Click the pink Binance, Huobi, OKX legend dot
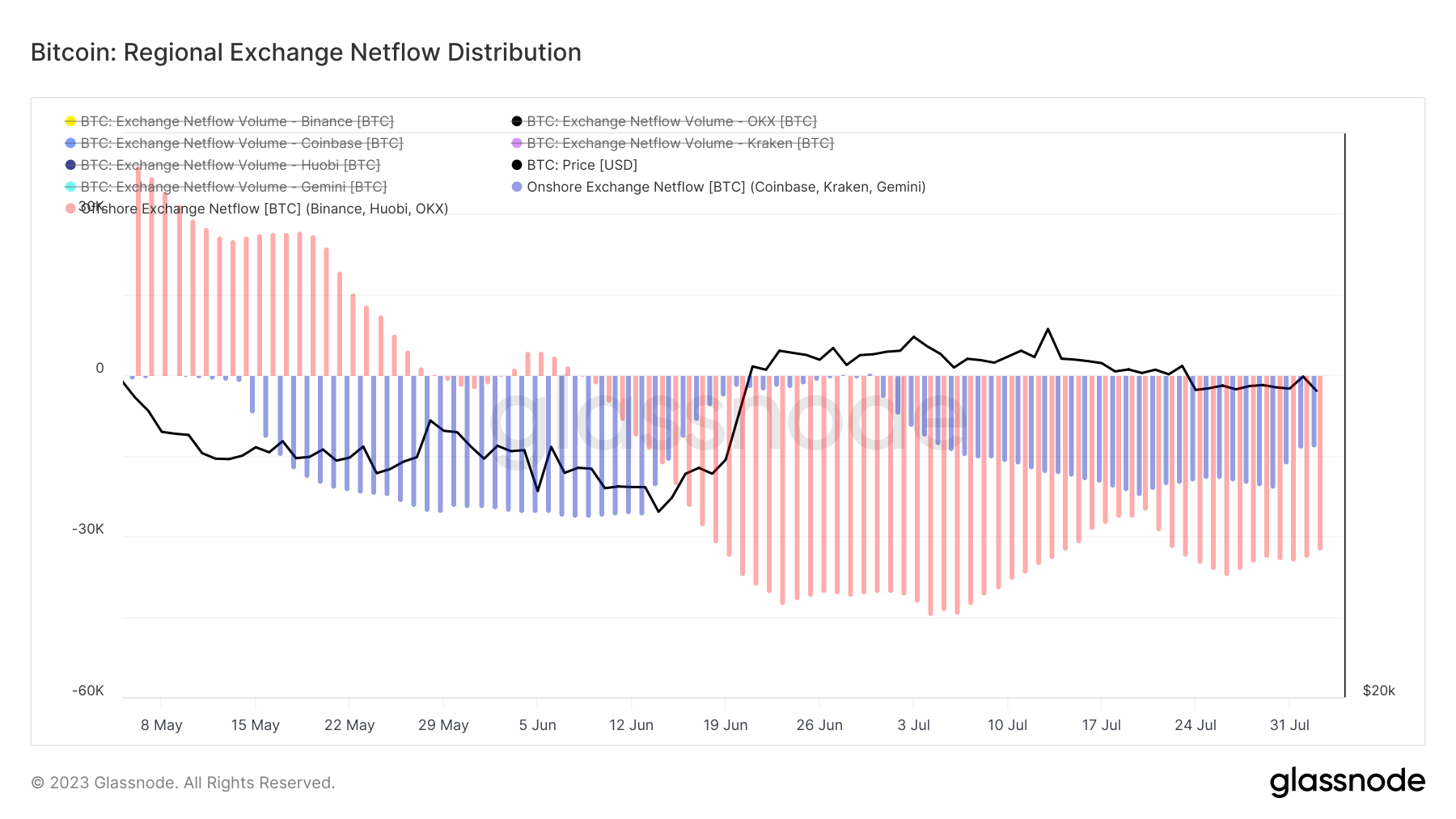Viewport: 1456px width, 819px height. 70,209
